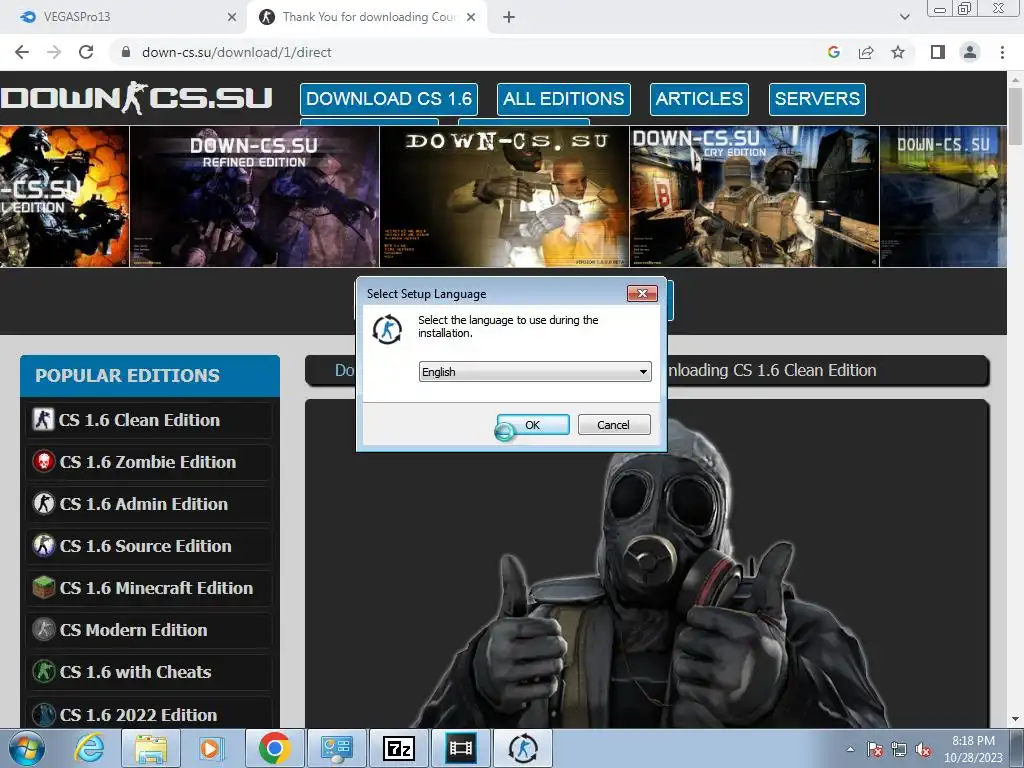Viewport: 1024px width, 768px height.
Task: Click the DOWN CS.SU site logo
Action: pyautogui.click(x=136, y=98)
